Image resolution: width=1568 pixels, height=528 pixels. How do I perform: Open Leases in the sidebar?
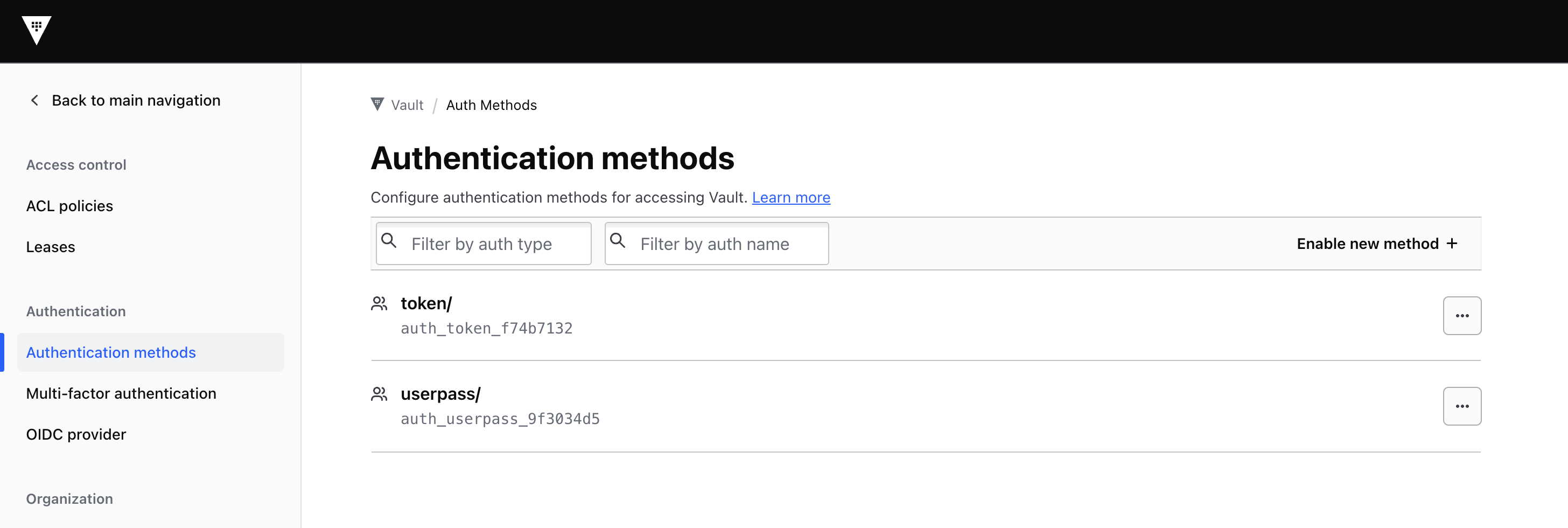click(51, 247)
